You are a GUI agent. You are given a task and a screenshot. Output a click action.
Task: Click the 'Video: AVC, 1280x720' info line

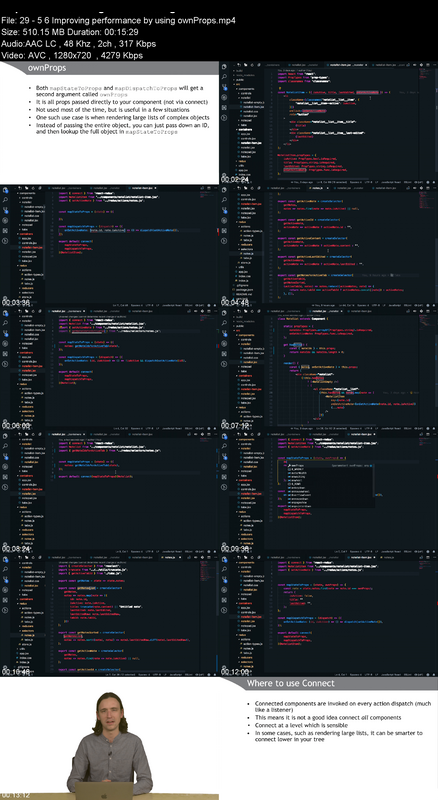pos(72,55)
